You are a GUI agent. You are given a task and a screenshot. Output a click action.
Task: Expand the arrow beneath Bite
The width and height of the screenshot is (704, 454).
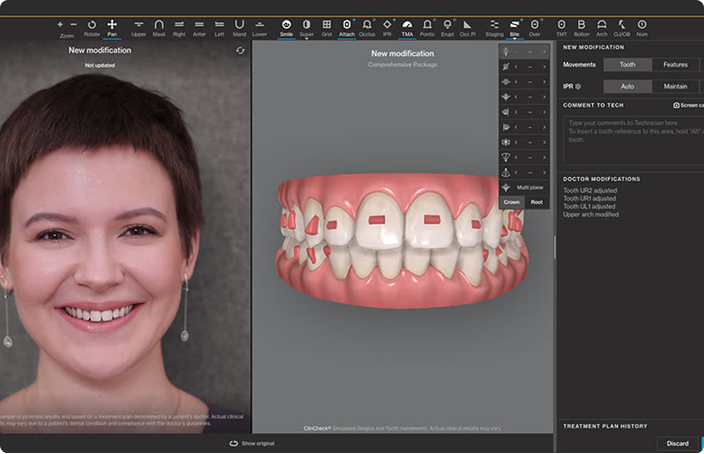tap(515, 39)
